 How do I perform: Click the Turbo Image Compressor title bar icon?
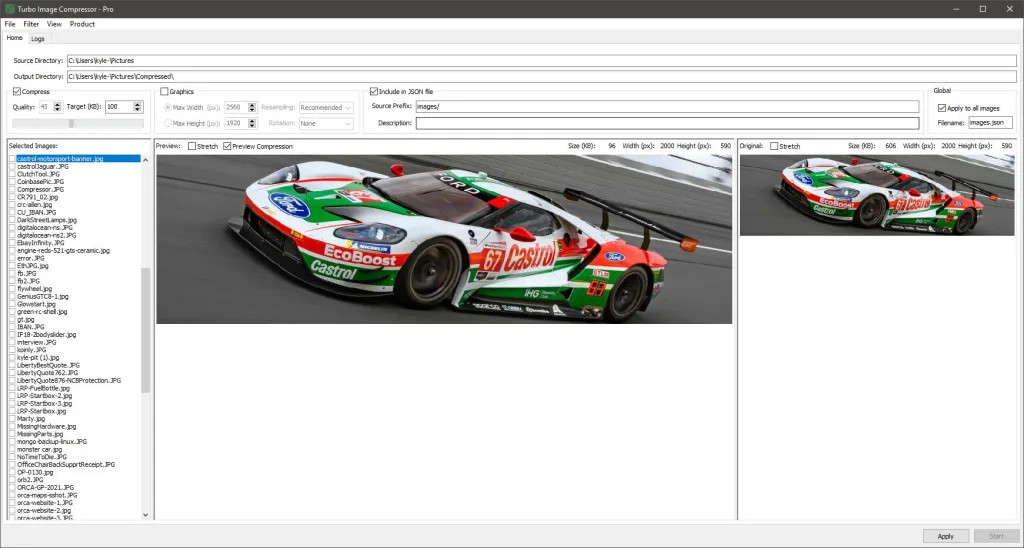tap(9, 8)
